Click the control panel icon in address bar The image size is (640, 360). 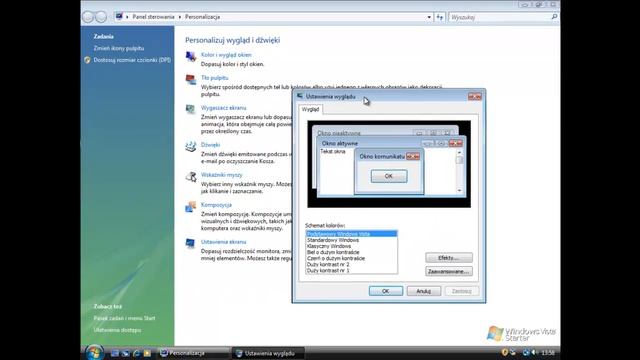tap(119, 17)
